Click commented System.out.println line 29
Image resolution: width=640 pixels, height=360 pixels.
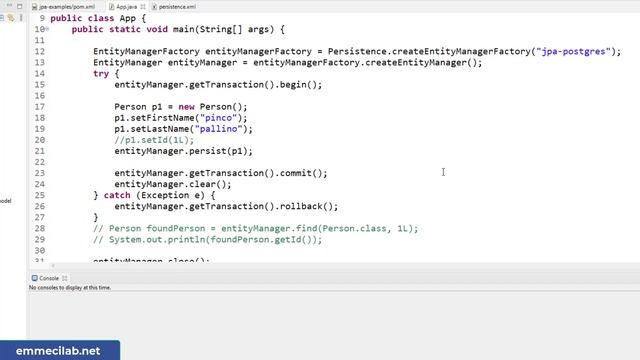207,240
